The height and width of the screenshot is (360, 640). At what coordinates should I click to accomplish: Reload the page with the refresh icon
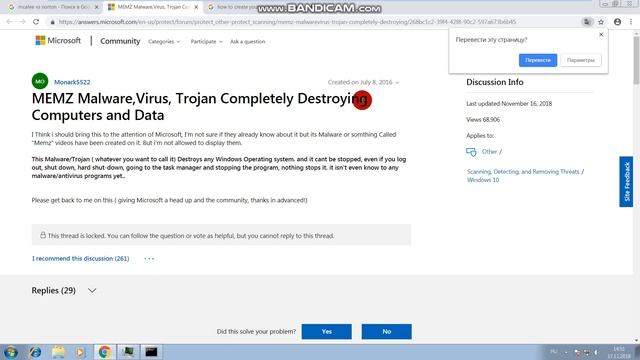click(36, 22)
